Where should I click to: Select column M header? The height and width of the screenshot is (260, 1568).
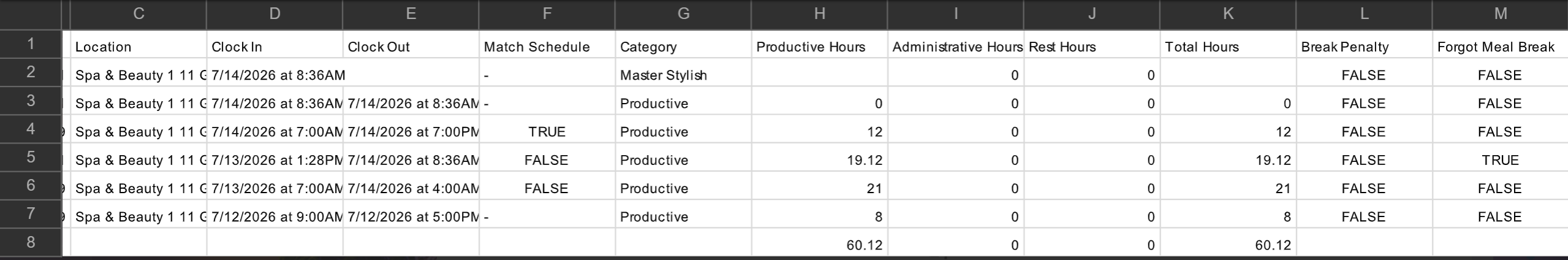(1500, 14)
